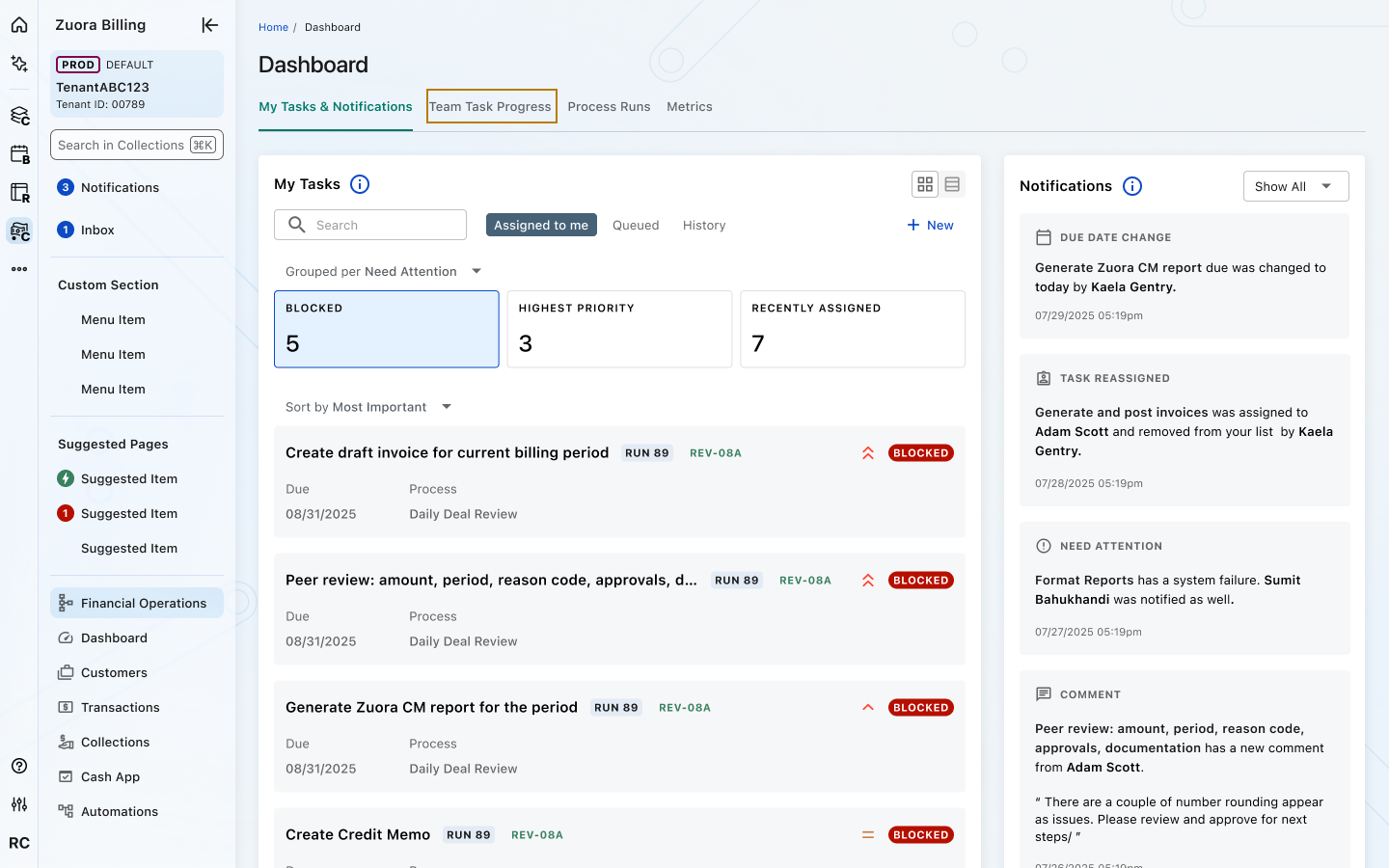
Task: Click the My Tasks info icon
Action: click(x=360, y=184)
